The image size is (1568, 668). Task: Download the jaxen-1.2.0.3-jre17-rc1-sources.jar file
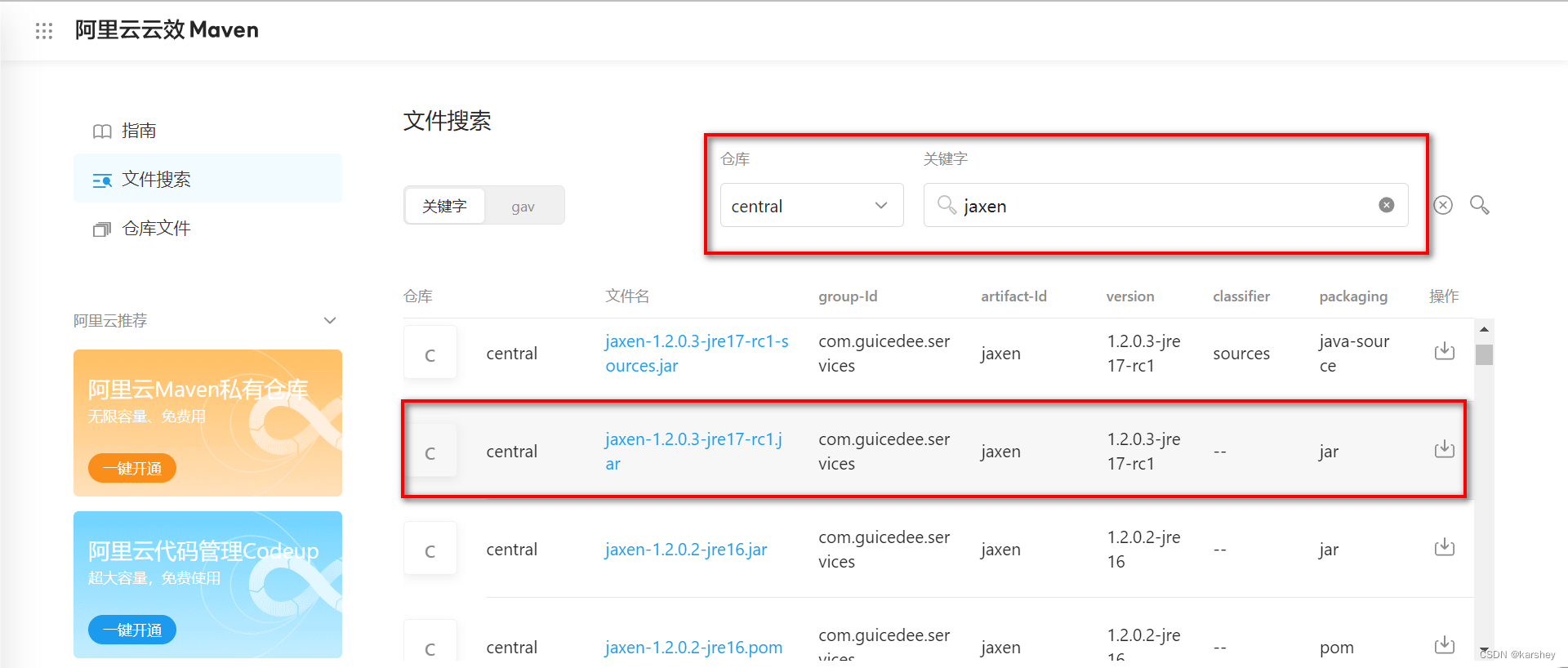[1445, 351]
